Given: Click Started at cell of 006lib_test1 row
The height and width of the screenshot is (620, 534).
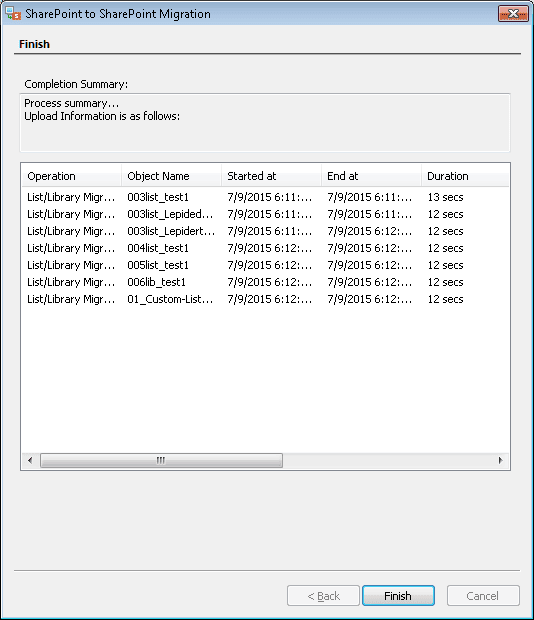Looking at the screenshot, I should pyautogui.click(x=270, y=282).
